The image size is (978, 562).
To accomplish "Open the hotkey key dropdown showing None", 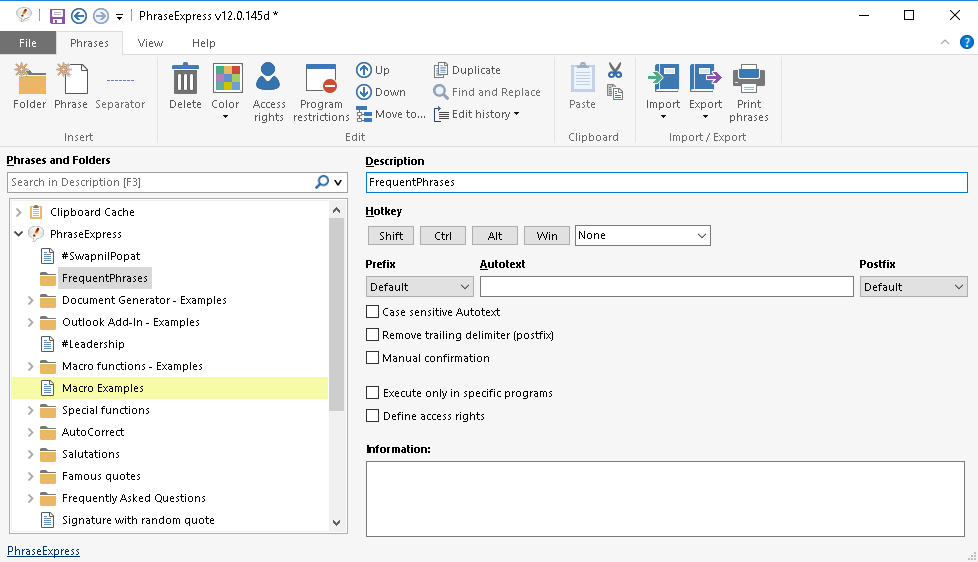I will 642,236.
